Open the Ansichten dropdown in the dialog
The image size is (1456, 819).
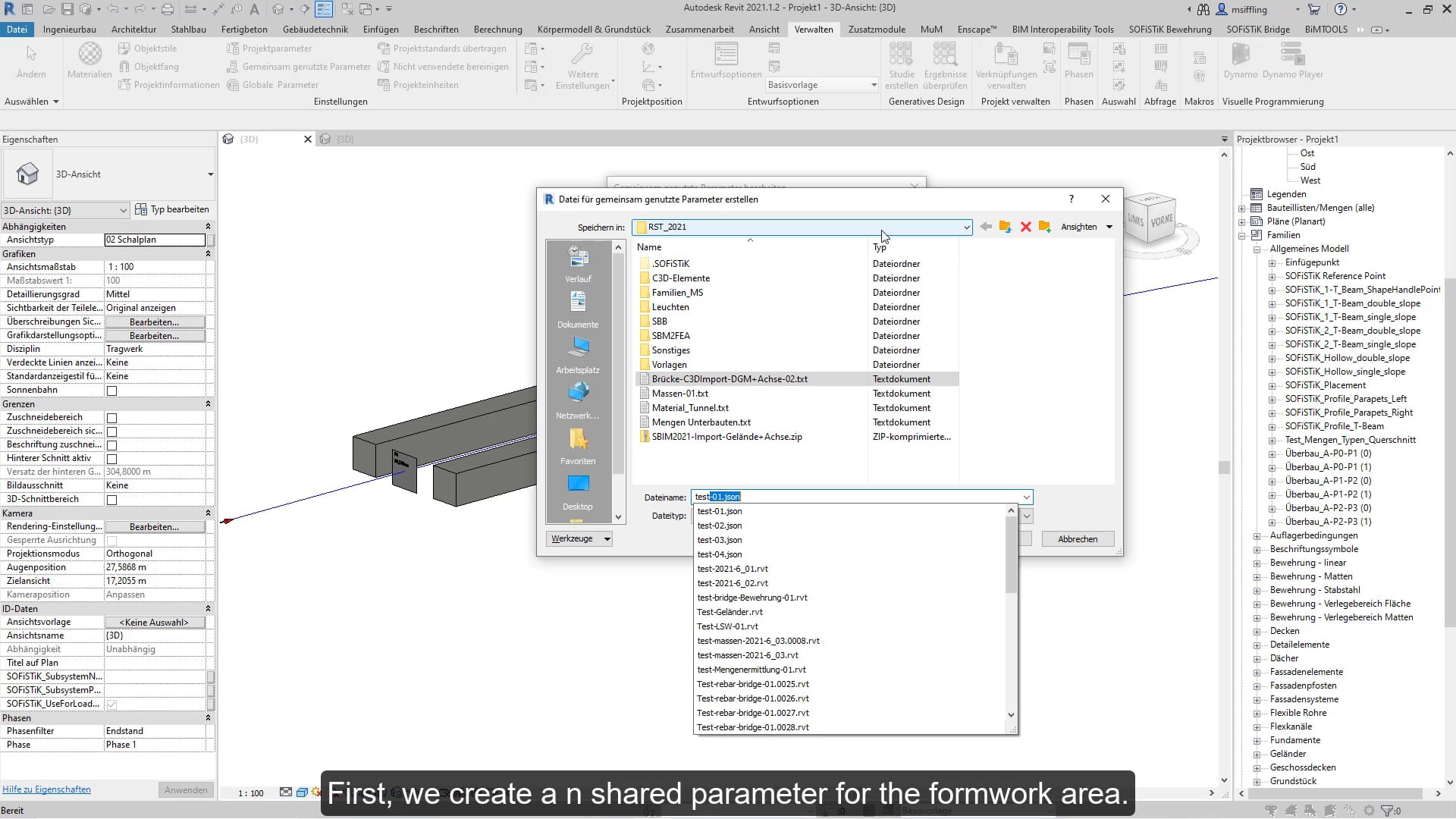[1087, 227]
